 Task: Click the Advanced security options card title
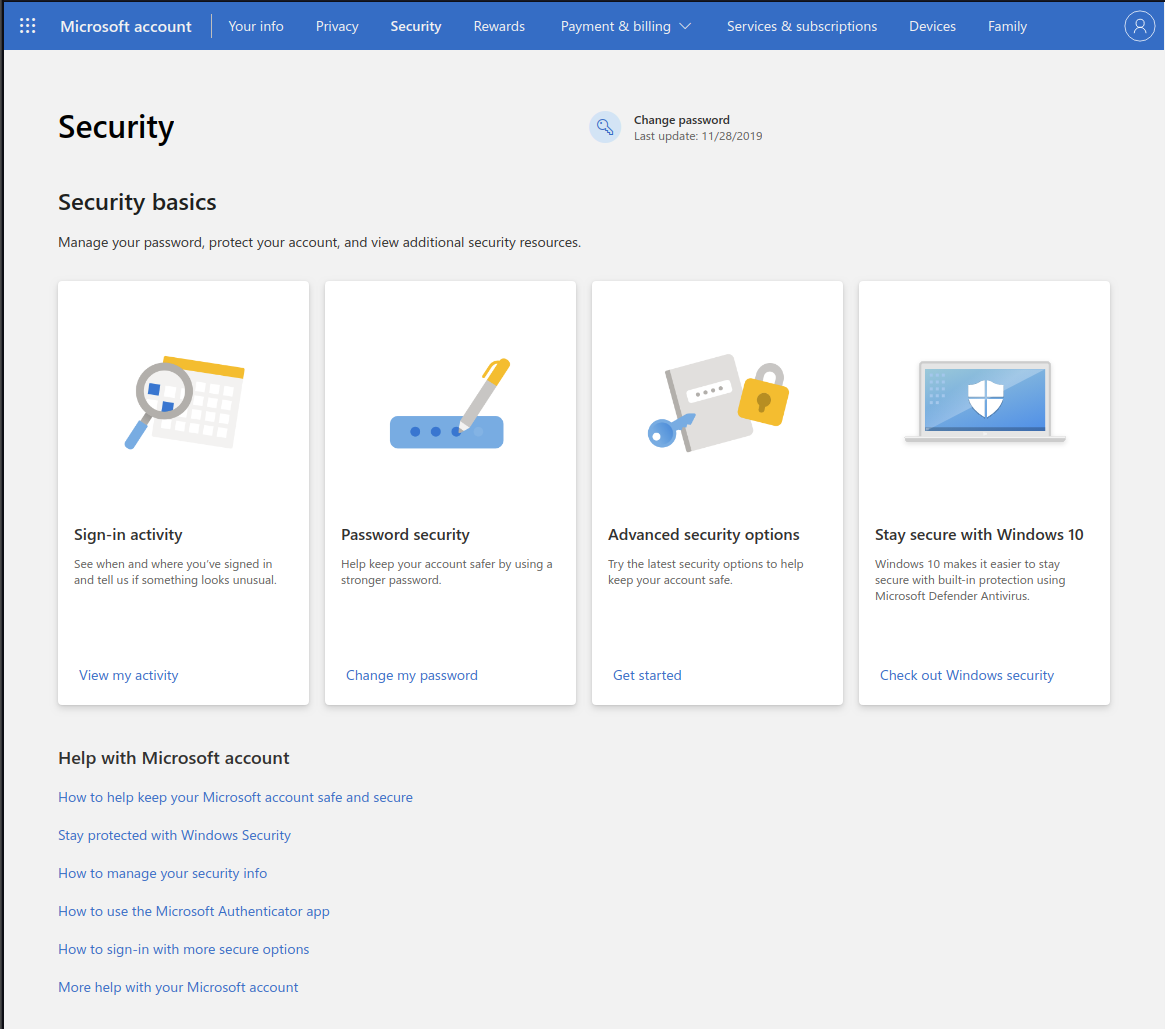point(704,534)
